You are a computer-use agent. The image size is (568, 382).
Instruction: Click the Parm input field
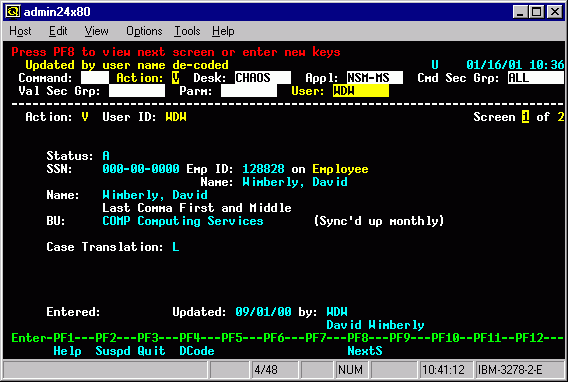pos(249,91)
